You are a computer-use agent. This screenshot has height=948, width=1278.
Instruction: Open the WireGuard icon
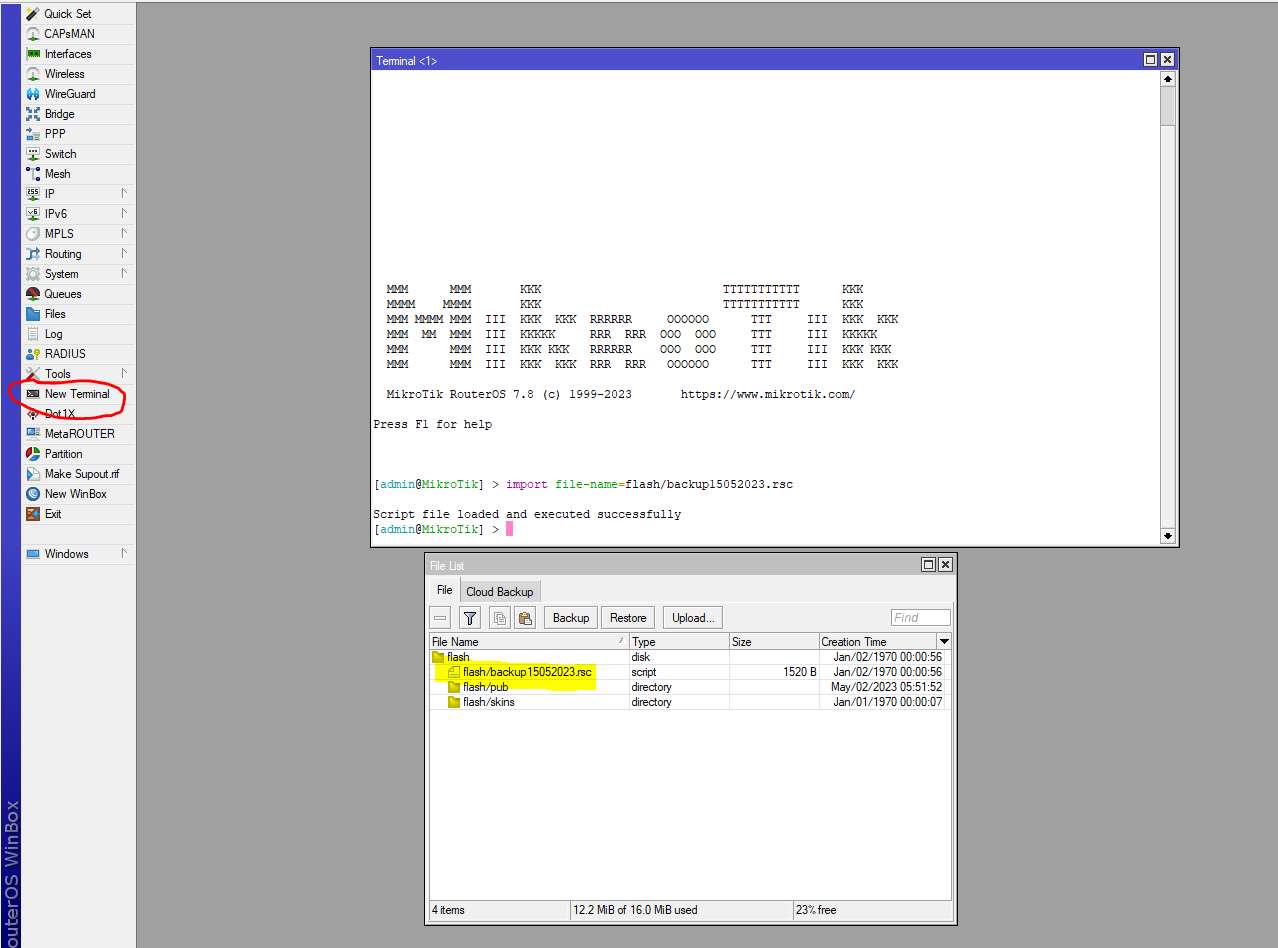[x=33, y=94]
